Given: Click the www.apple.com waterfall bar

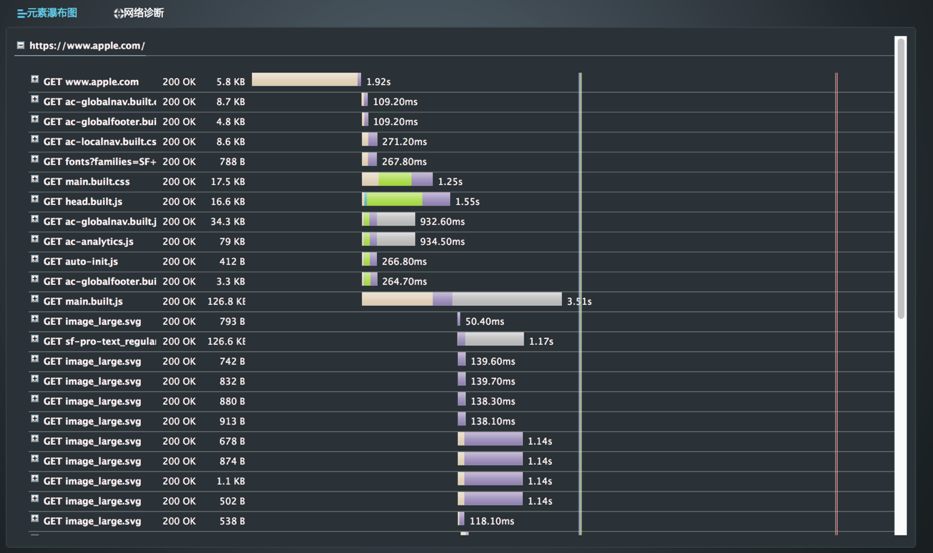Looking at the screenshot, I should click(306, 80).
